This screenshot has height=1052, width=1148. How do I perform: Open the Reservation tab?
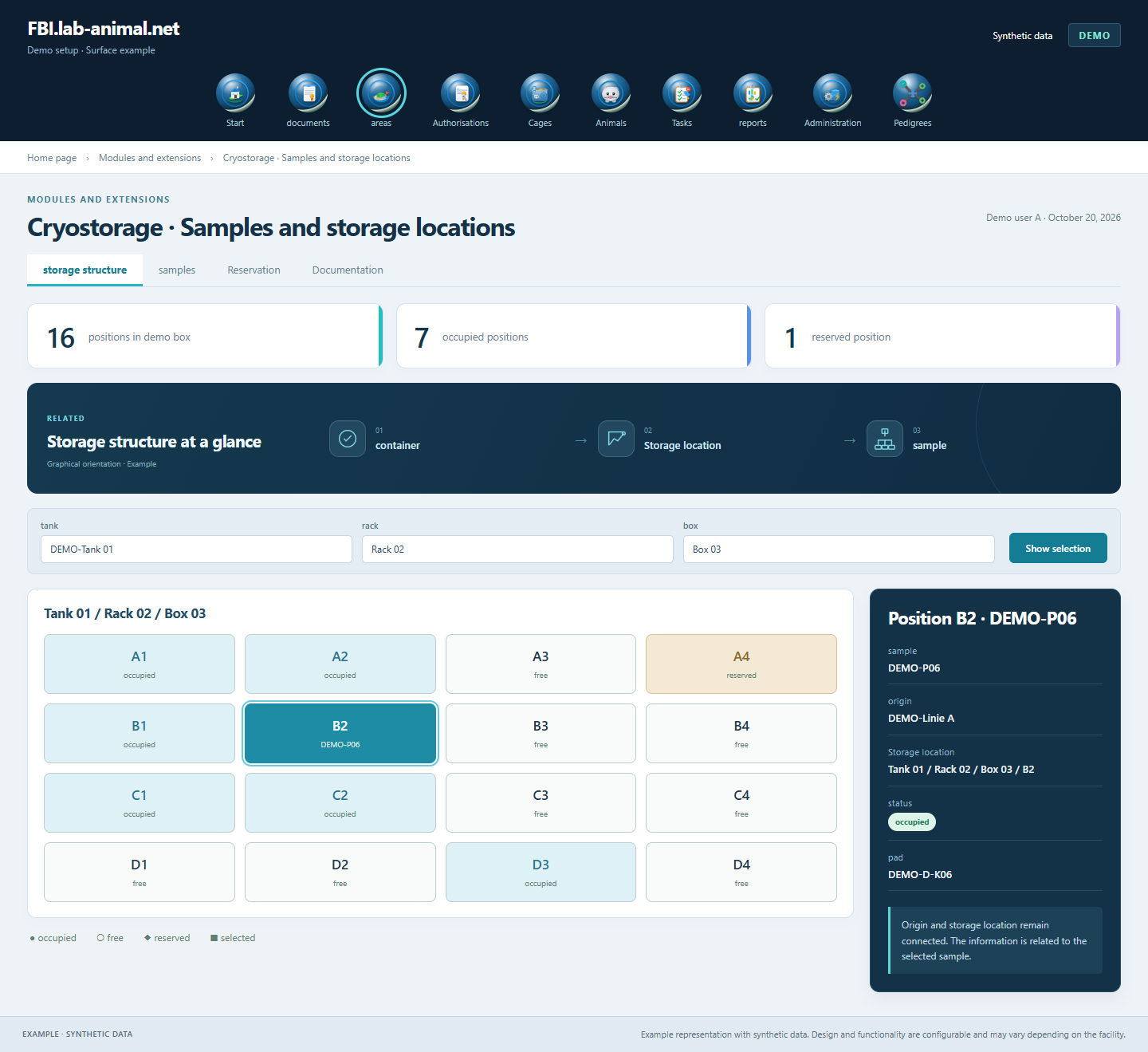[x=254, y=270]
